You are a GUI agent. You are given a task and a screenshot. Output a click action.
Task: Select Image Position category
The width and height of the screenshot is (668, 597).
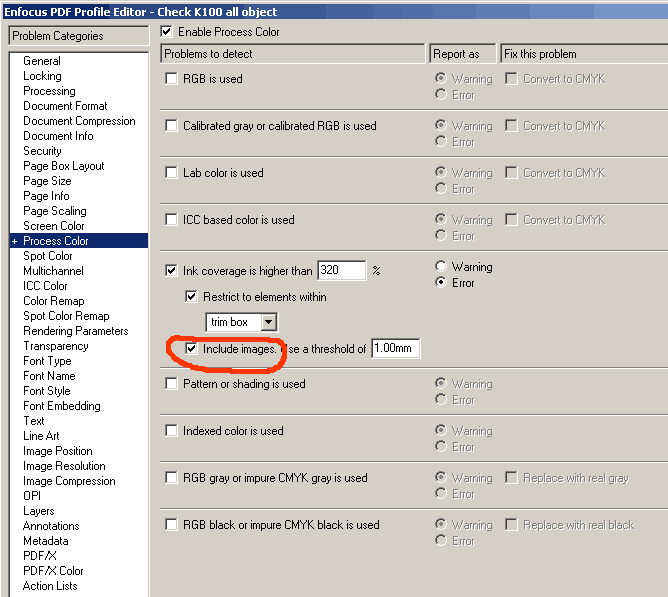point(58,451)
